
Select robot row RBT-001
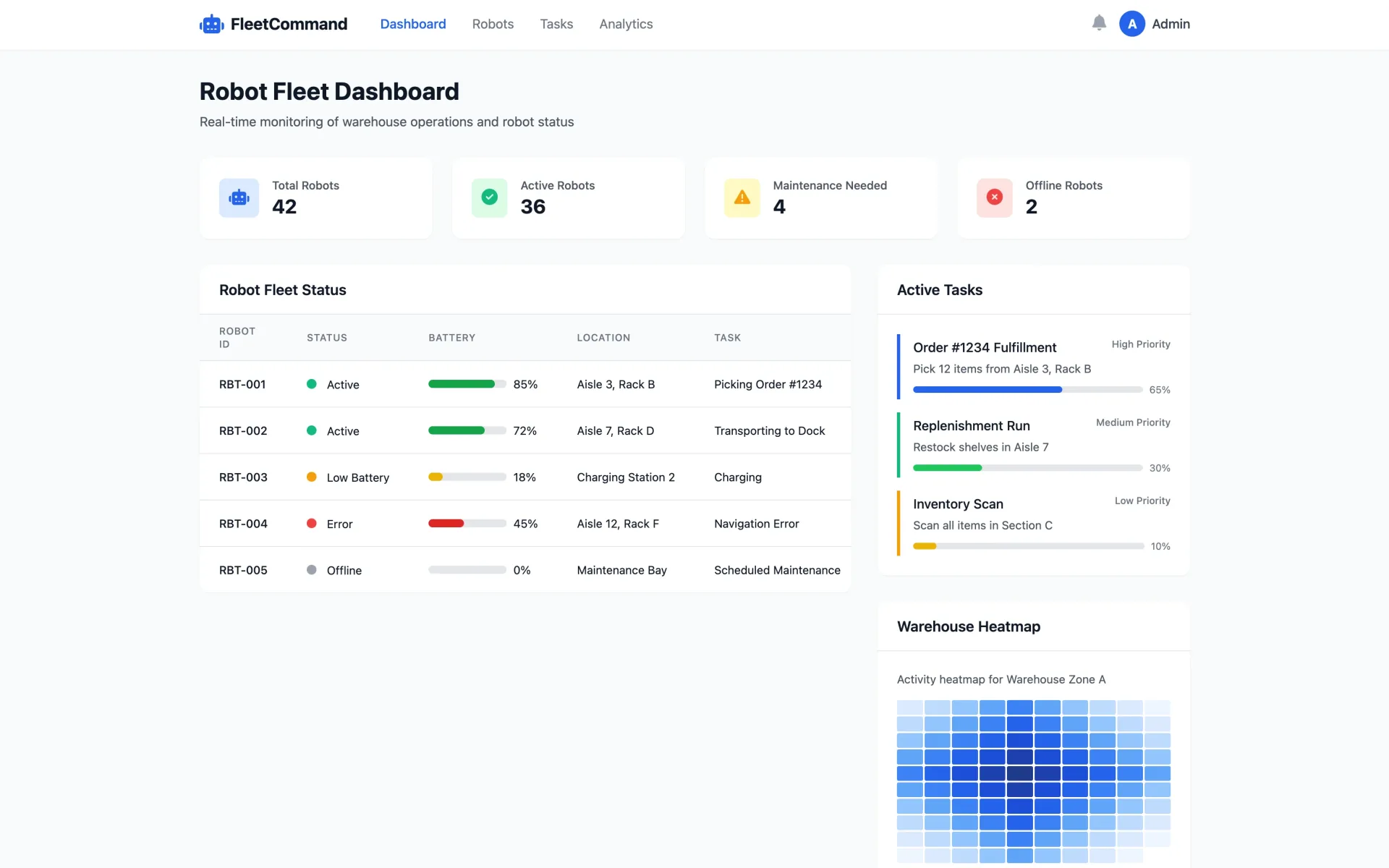pos(525,384)
